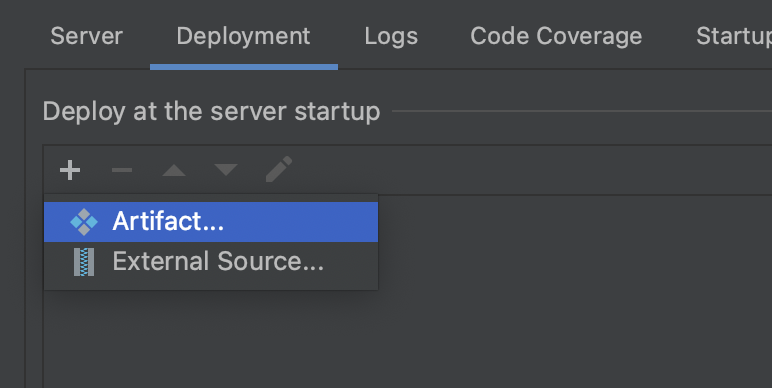Click the minus Remove deployment icon

tap(122, 170)
